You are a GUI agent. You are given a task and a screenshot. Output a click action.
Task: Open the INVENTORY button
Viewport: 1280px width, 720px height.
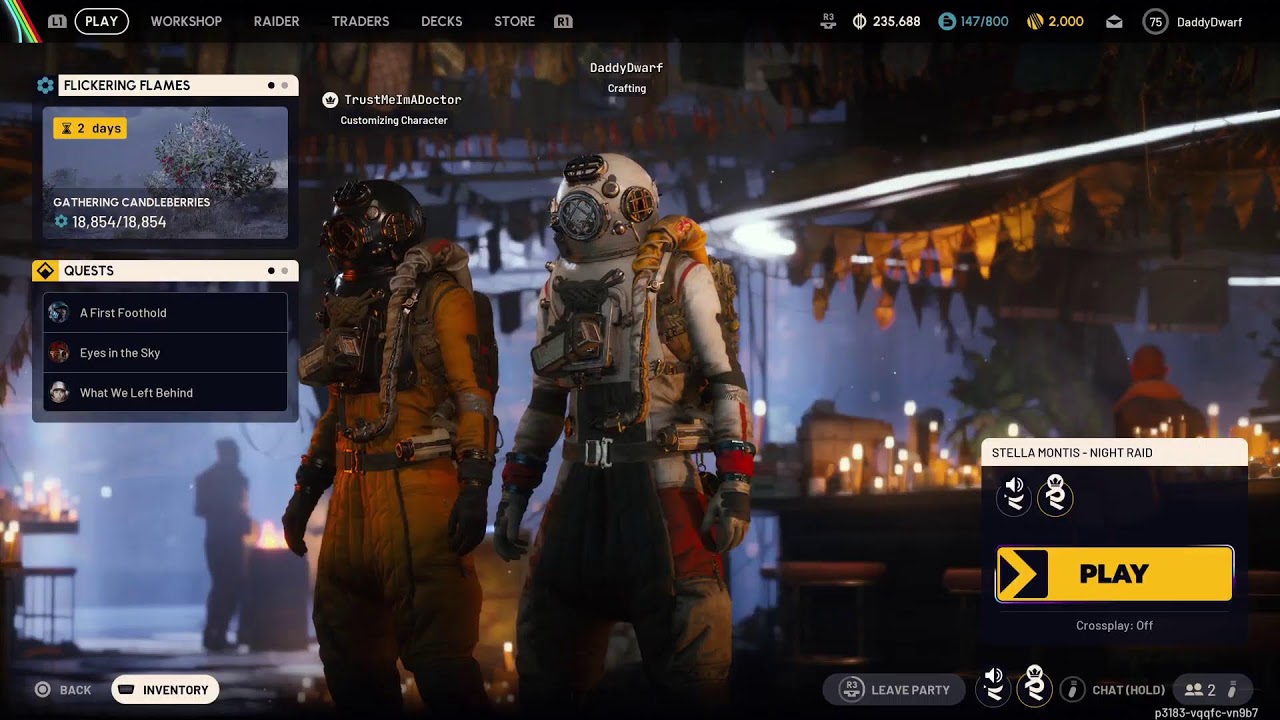(x=165, y=690)
